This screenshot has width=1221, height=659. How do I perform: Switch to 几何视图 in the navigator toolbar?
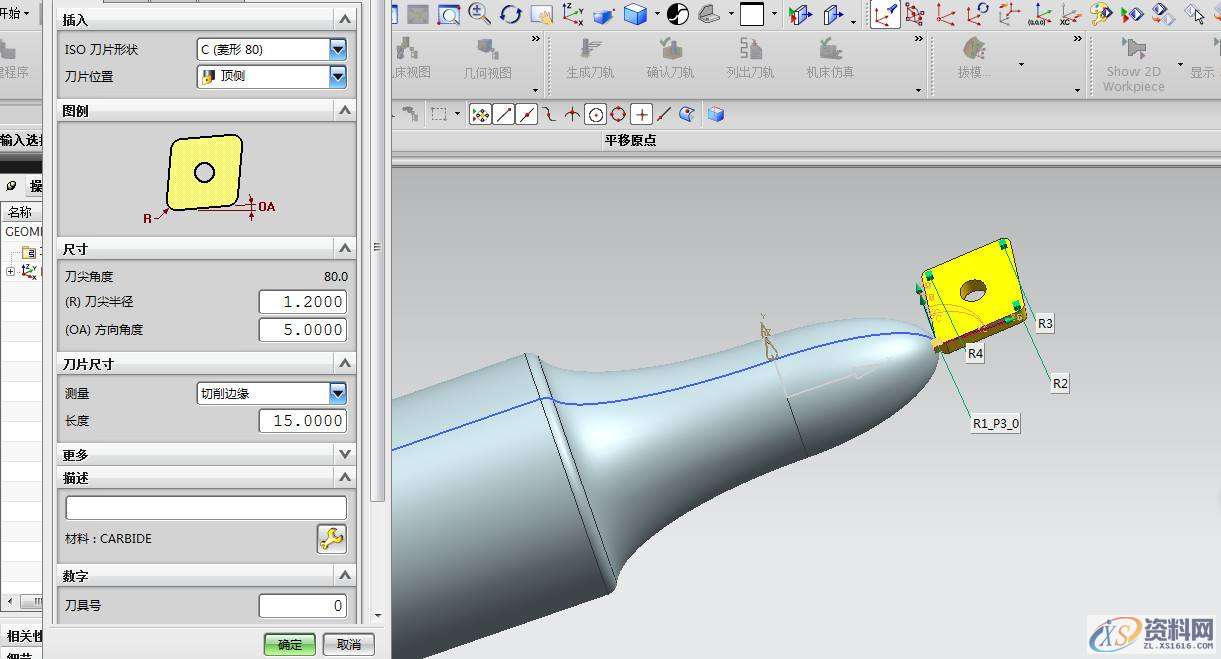488,58
